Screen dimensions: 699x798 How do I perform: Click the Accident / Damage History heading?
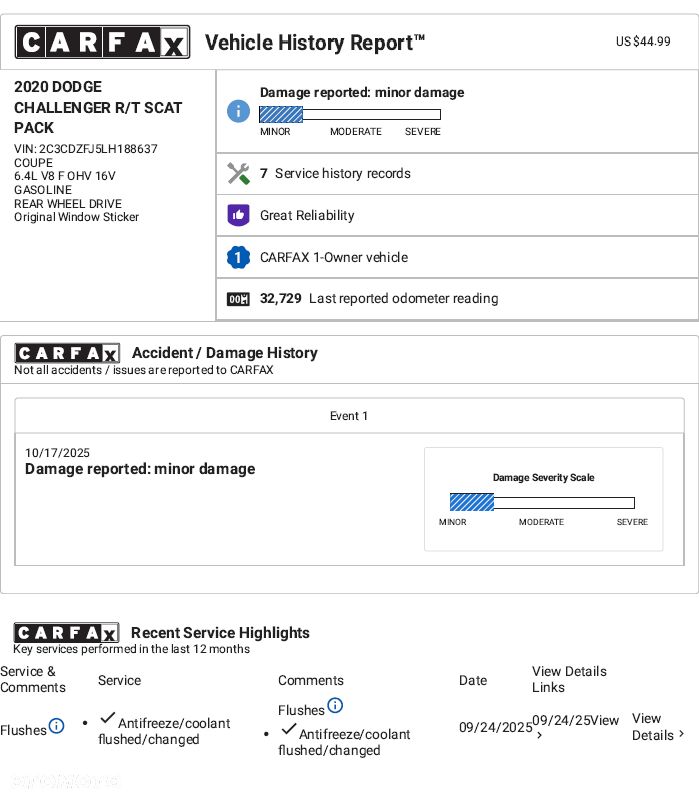225,353
